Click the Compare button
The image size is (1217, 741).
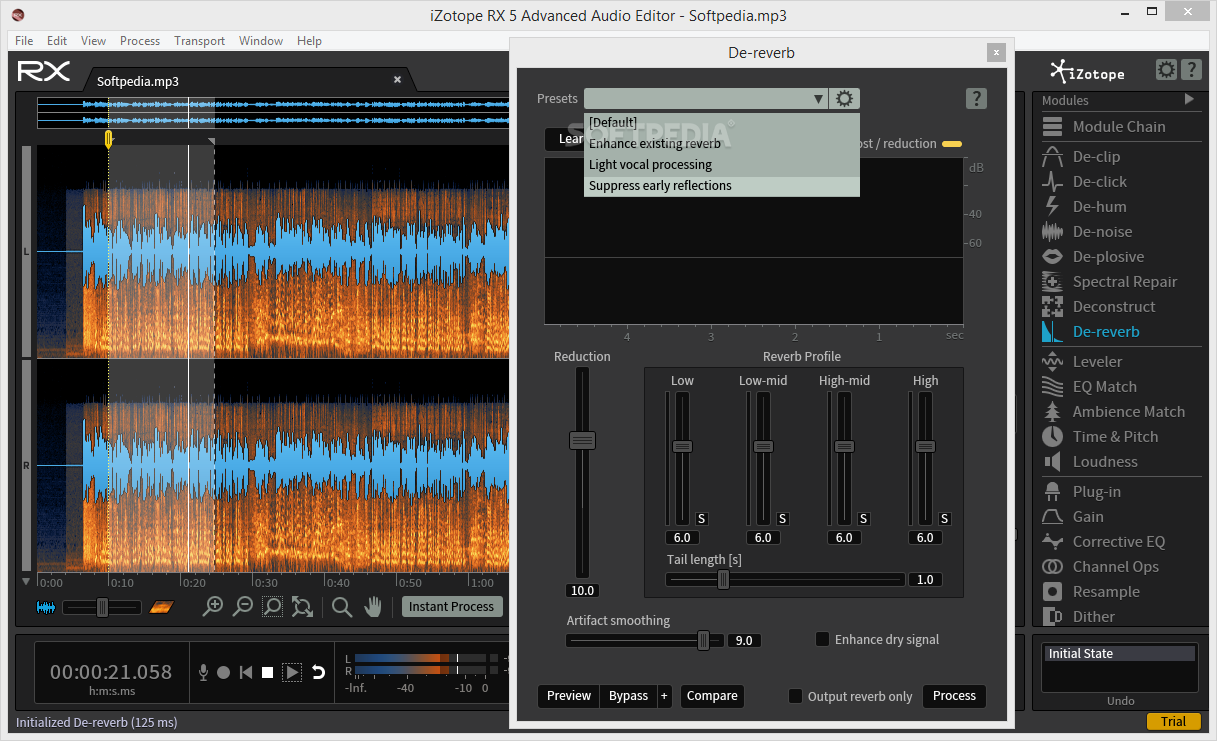point(712,696)
